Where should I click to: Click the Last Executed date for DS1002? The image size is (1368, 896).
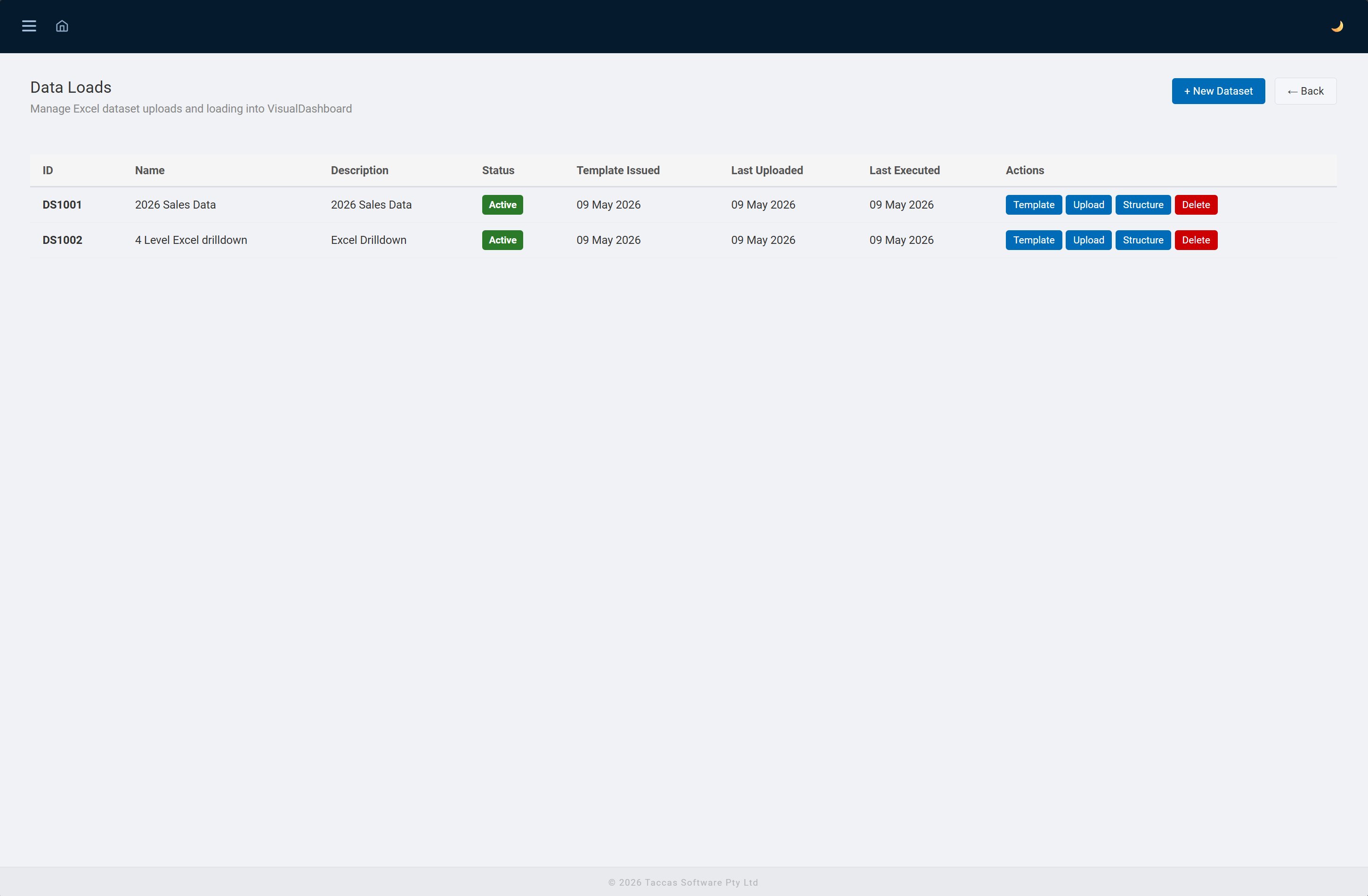click(x=901, y=240)
